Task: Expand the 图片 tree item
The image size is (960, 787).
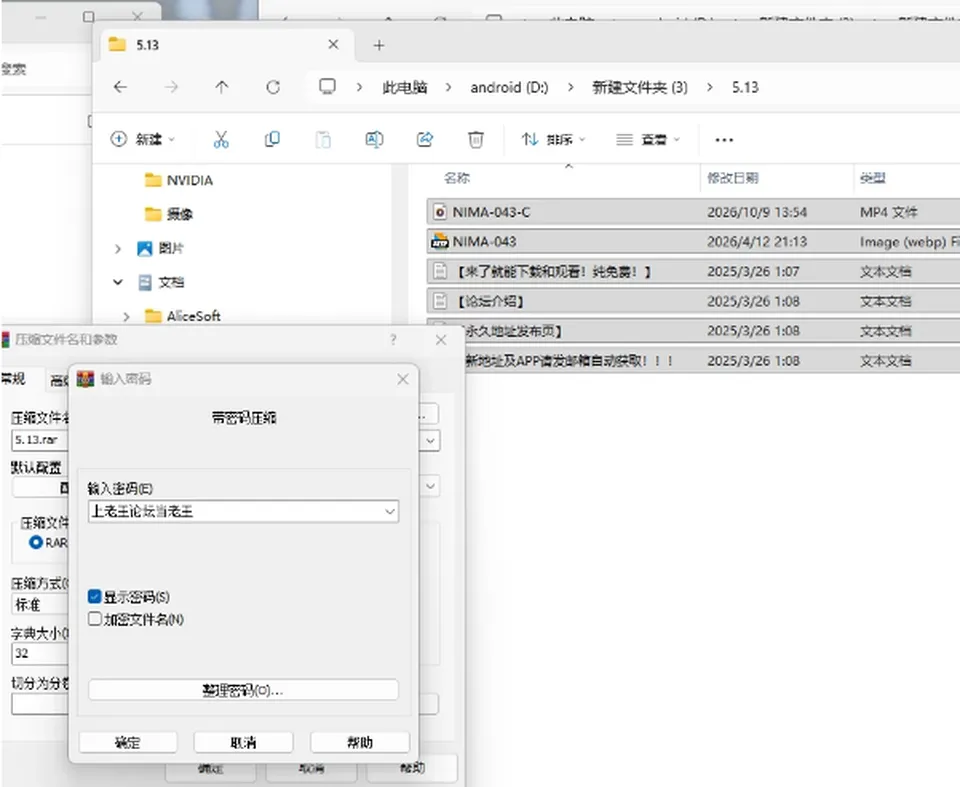Action: [118, 249]
